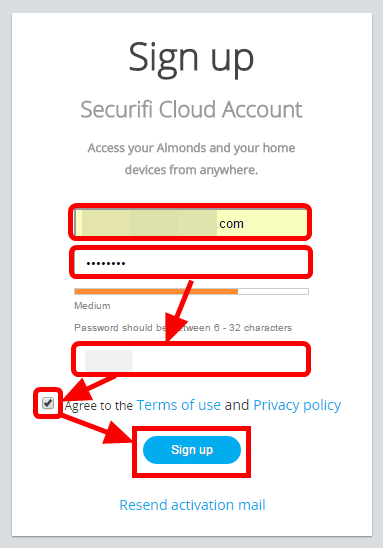Select the confirm password input box
The image size is (383, 548).
(191, 359)
